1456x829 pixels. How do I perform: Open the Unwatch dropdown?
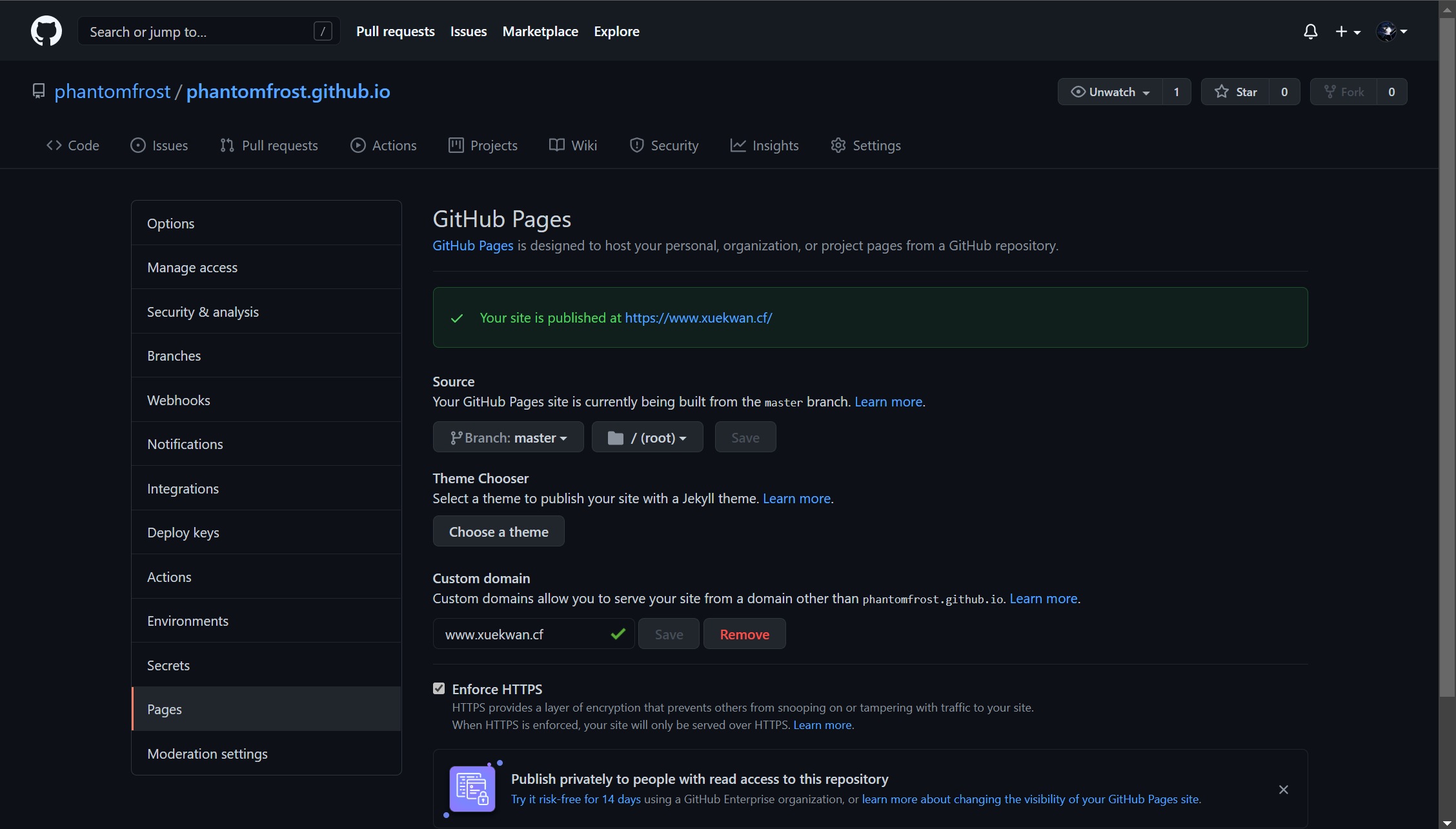tap(1110, 92)
